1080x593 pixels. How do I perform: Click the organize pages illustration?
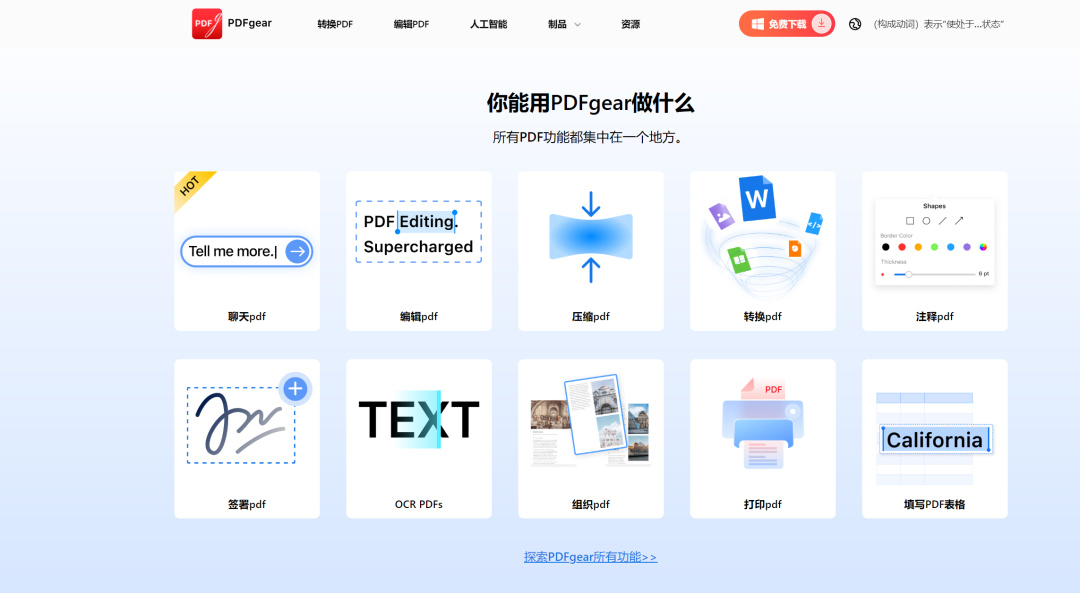(590, 420)
